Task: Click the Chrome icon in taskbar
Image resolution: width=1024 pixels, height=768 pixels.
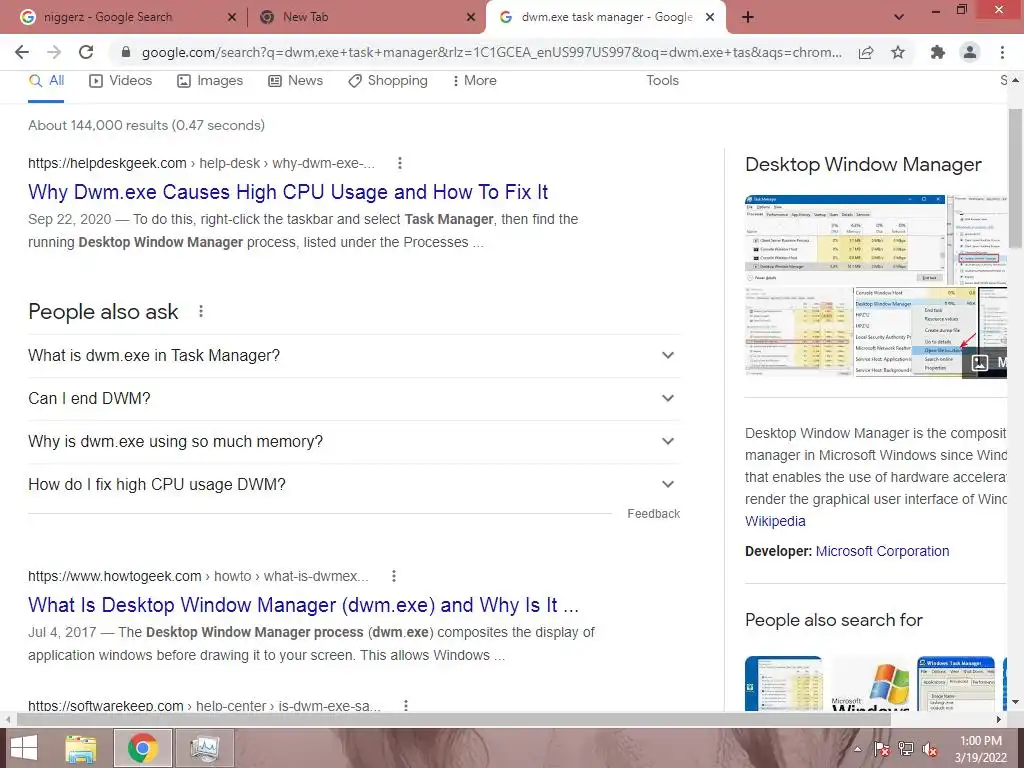Action: click(143, 748)
